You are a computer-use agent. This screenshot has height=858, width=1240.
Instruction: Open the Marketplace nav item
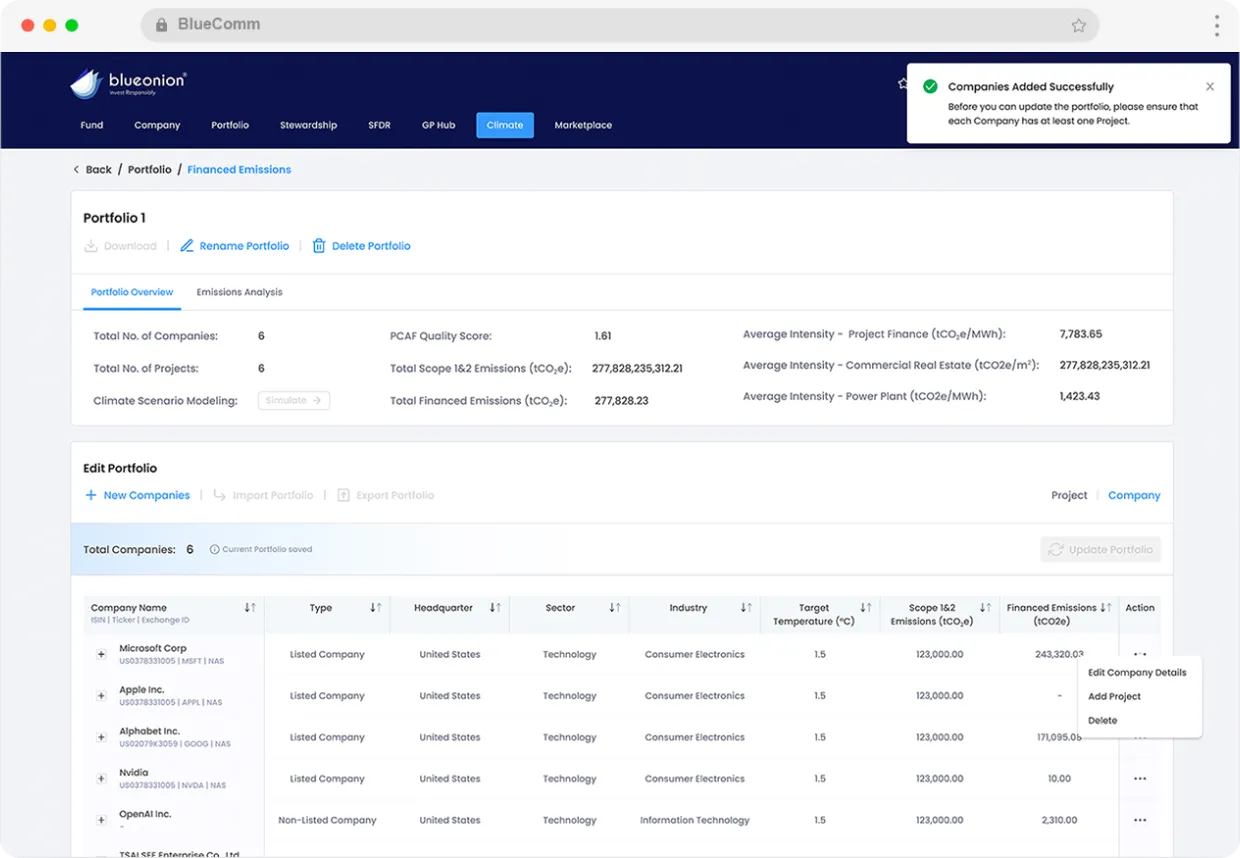pyautogui.click(x=583, y=125)
